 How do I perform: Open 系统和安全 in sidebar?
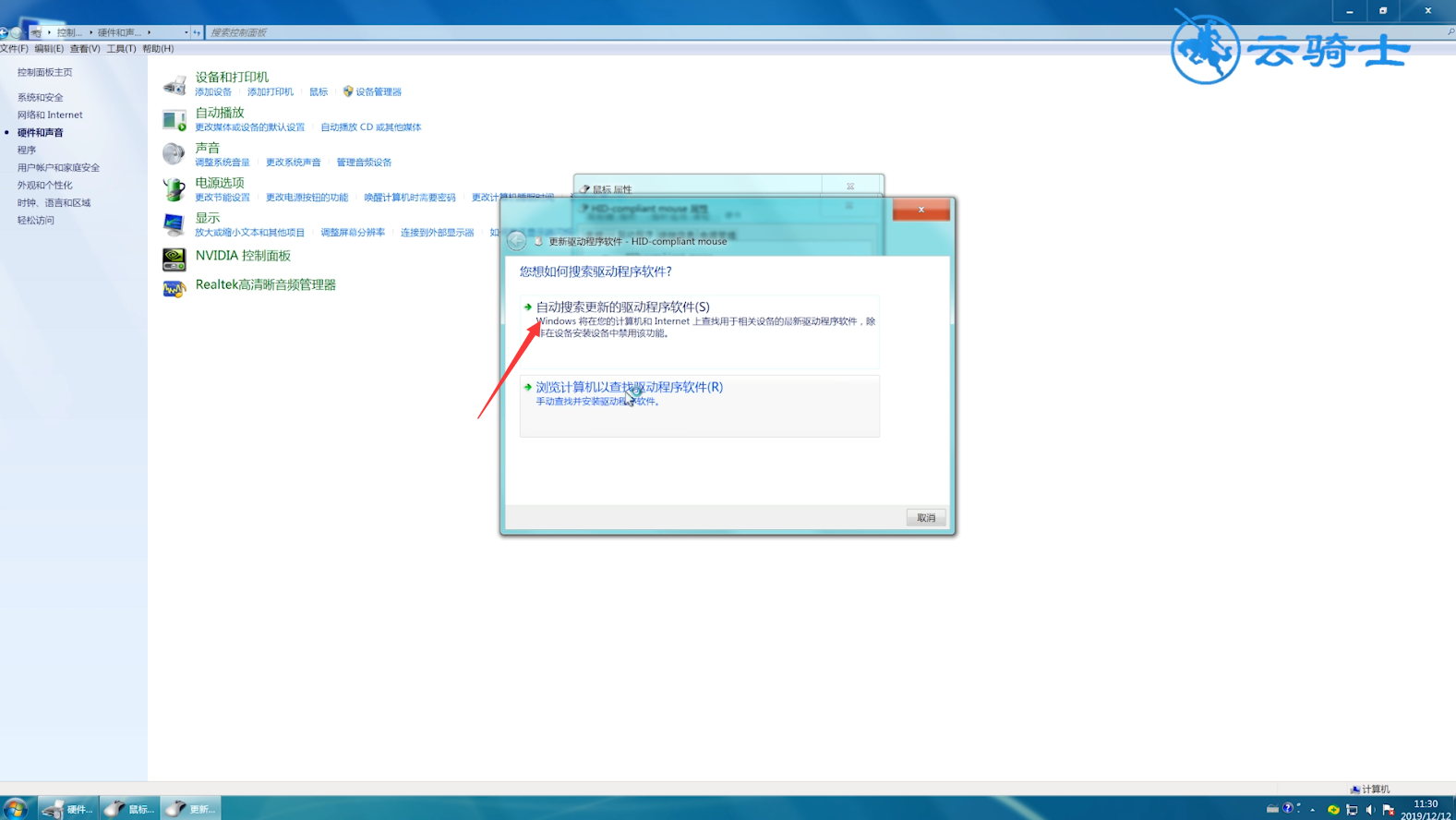tap(40, 97)
